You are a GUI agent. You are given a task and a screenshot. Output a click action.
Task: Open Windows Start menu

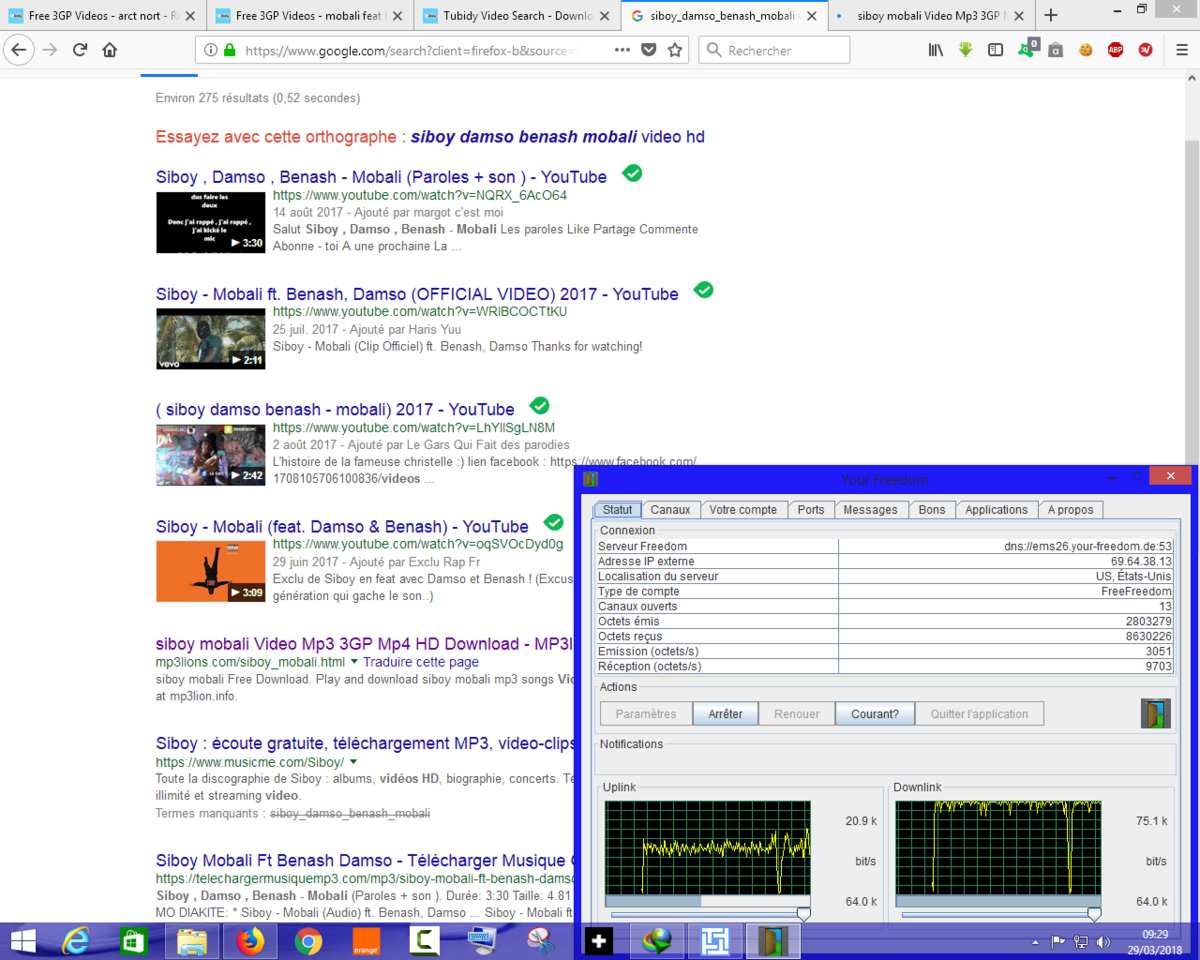22,940
